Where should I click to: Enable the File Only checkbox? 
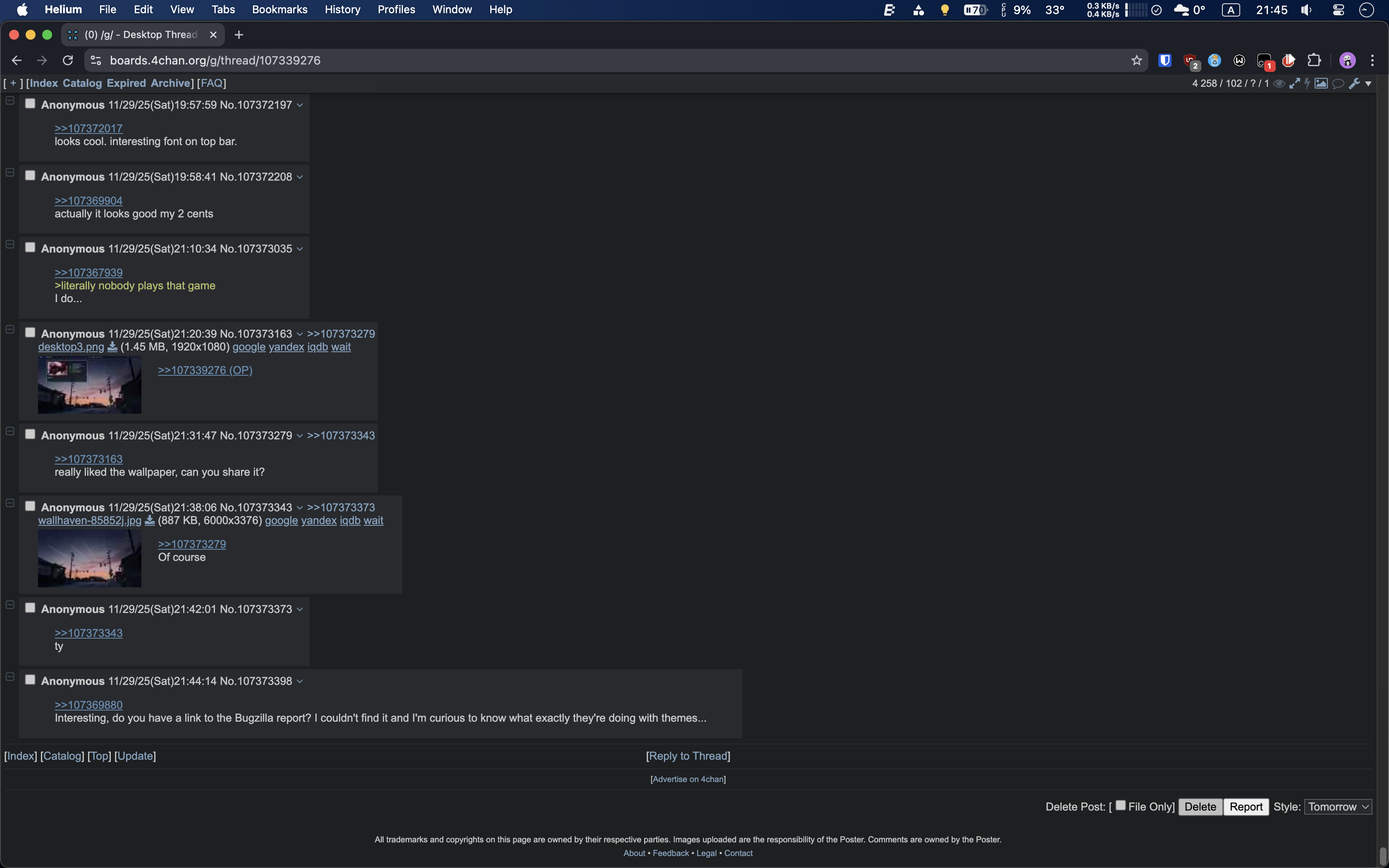1120,805
